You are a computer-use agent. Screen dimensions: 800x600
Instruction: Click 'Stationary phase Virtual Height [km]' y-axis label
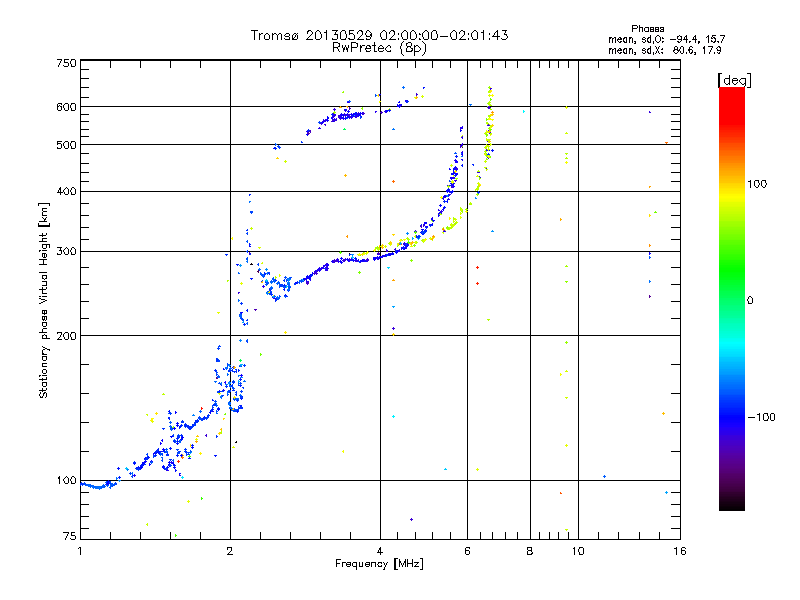click(x=44, y=301)
